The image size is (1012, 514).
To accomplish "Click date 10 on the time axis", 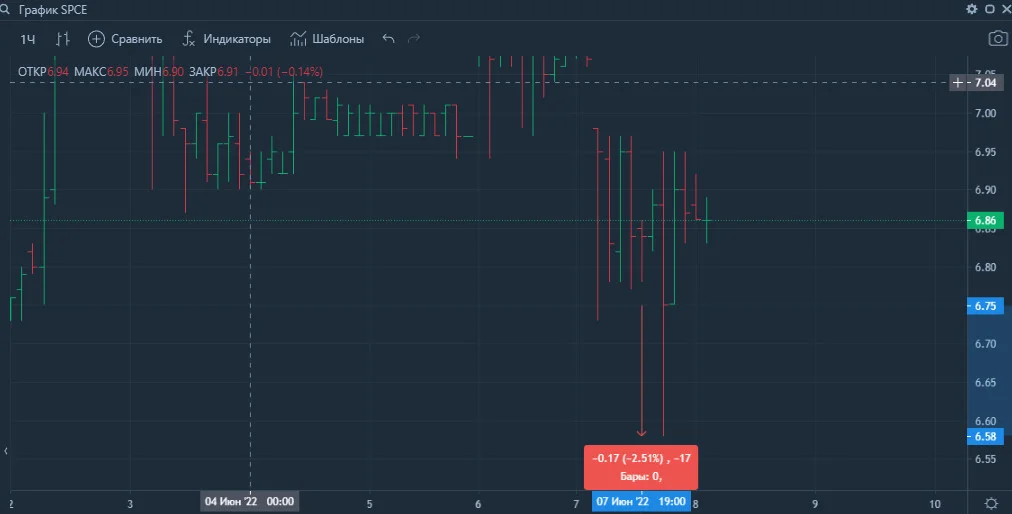I will [x=935, y=504].
